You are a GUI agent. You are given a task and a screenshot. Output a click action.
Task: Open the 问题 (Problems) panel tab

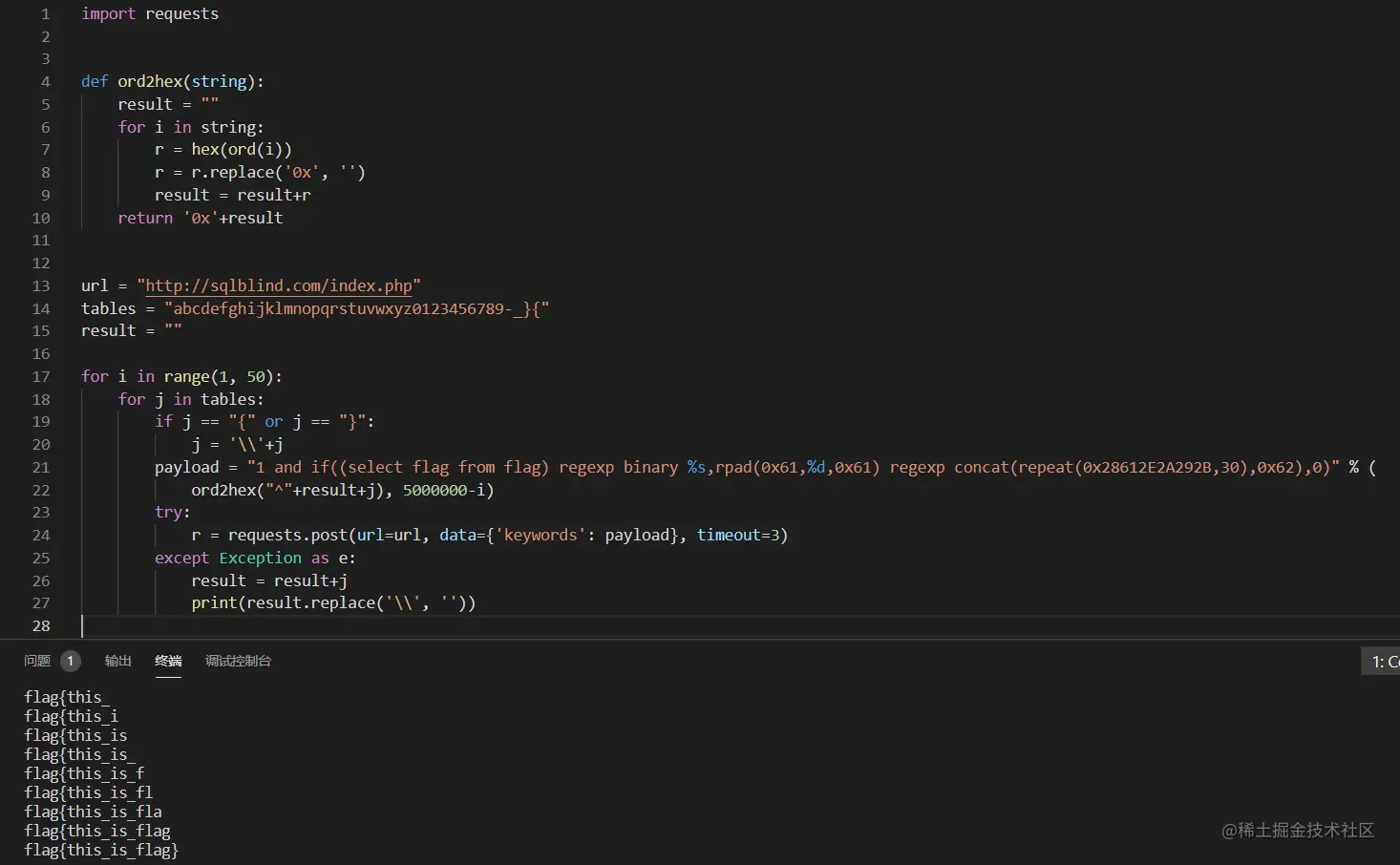coord(37,661)
